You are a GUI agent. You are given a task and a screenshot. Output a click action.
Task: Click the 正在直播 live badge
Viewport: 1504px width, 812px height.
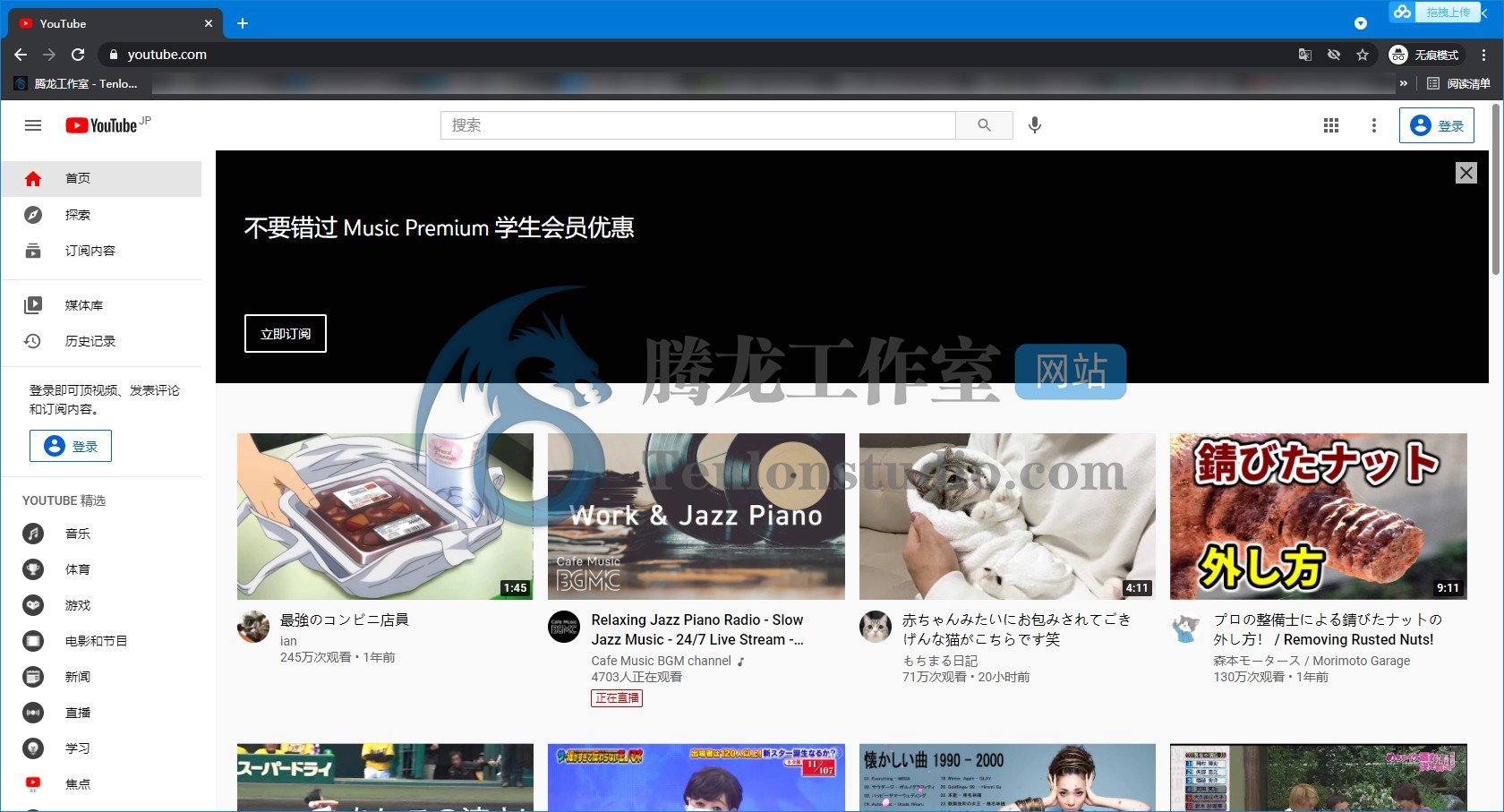click(617, 698)
